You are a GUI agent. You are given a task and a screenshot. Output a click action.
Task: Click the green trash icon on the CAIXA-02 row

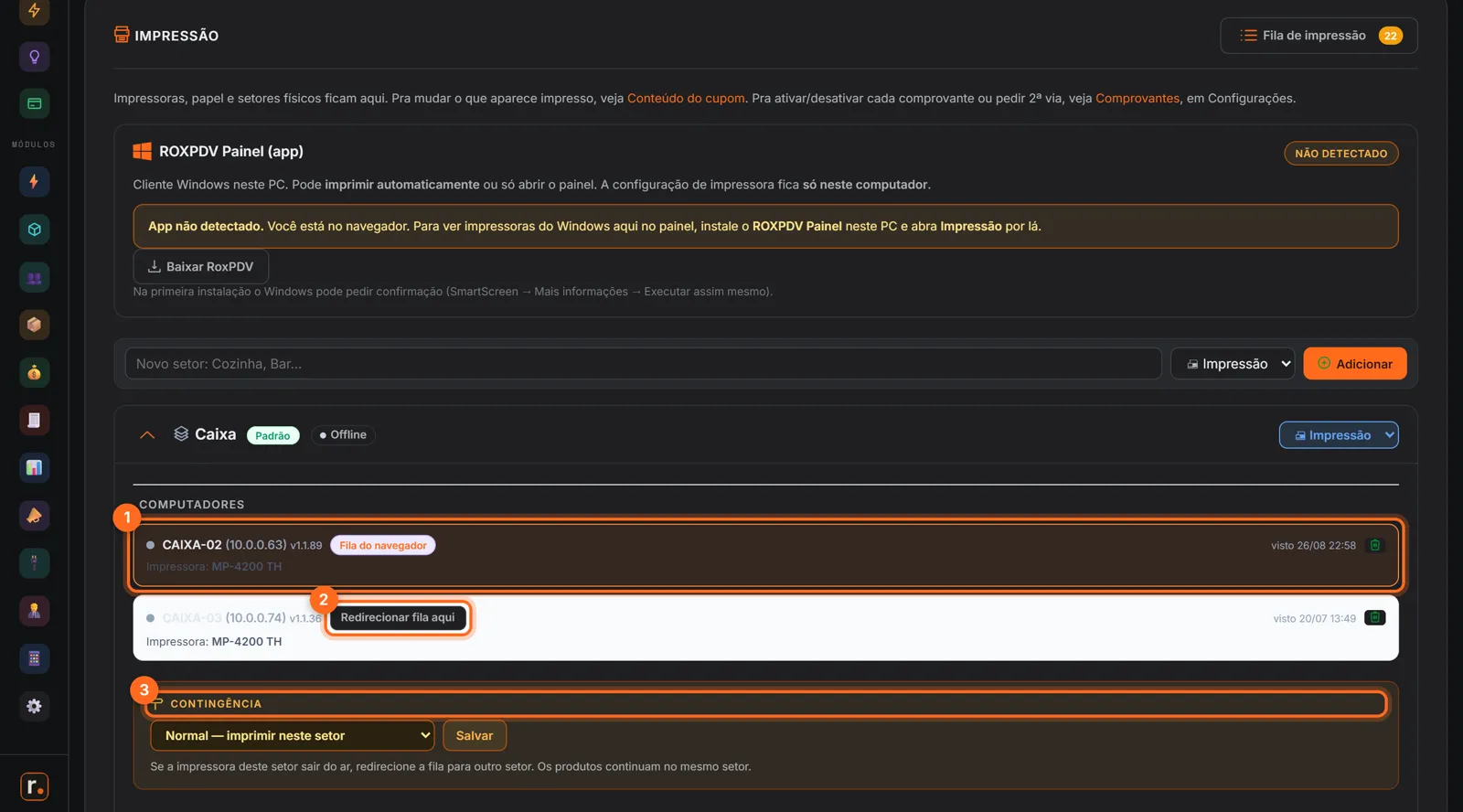[1374, 545]
